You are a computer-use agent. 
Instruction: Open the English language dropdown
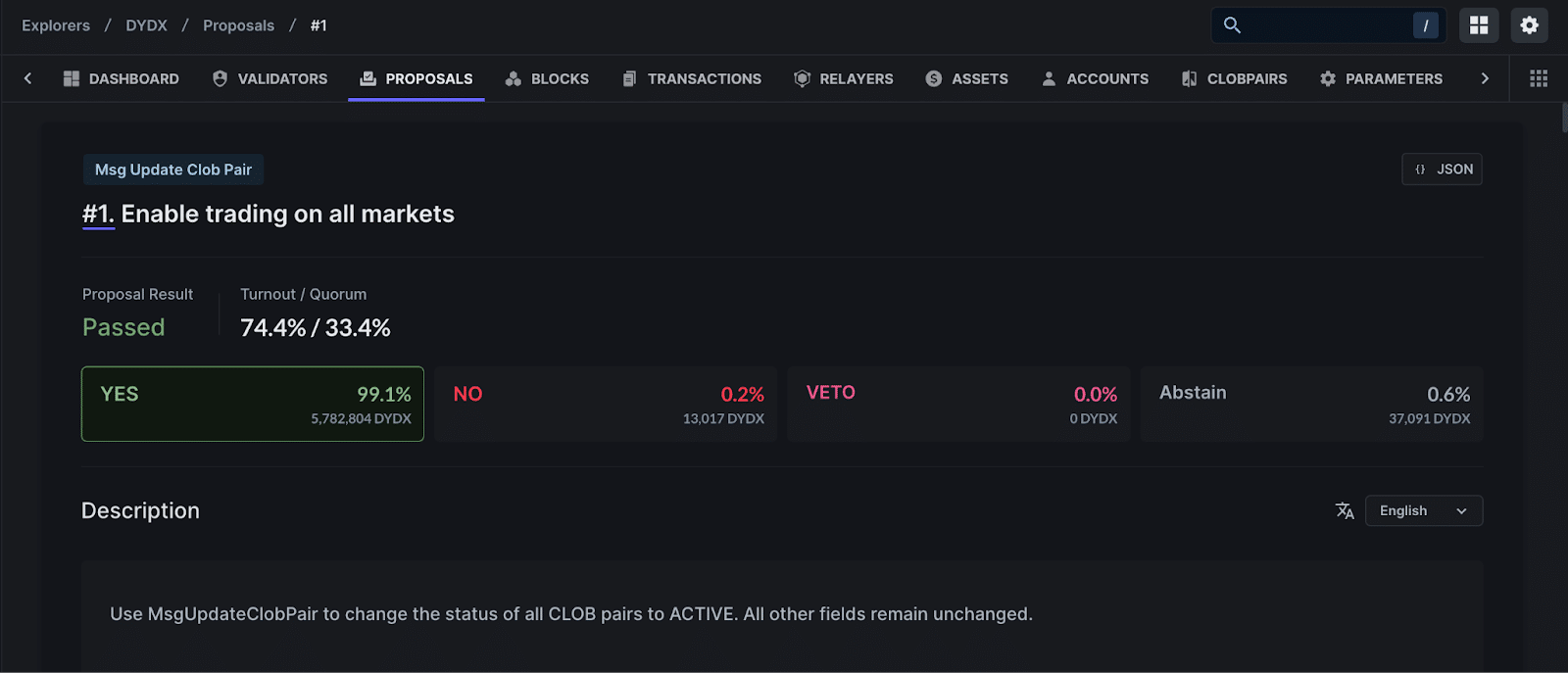1424,510
